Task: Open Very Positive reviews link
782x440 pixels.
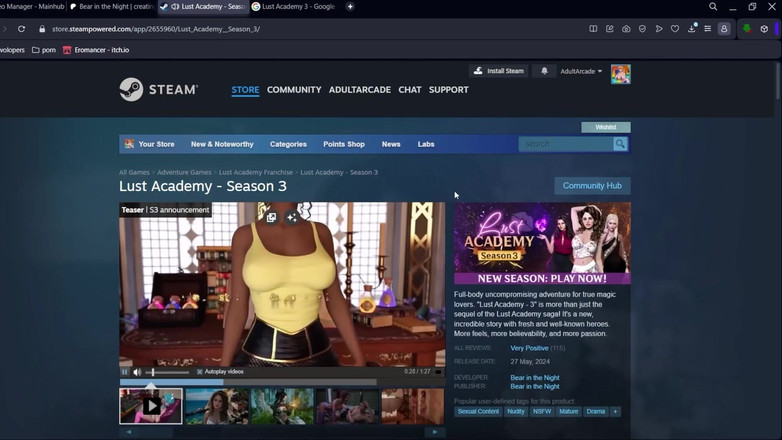Action: coord(529,348)
